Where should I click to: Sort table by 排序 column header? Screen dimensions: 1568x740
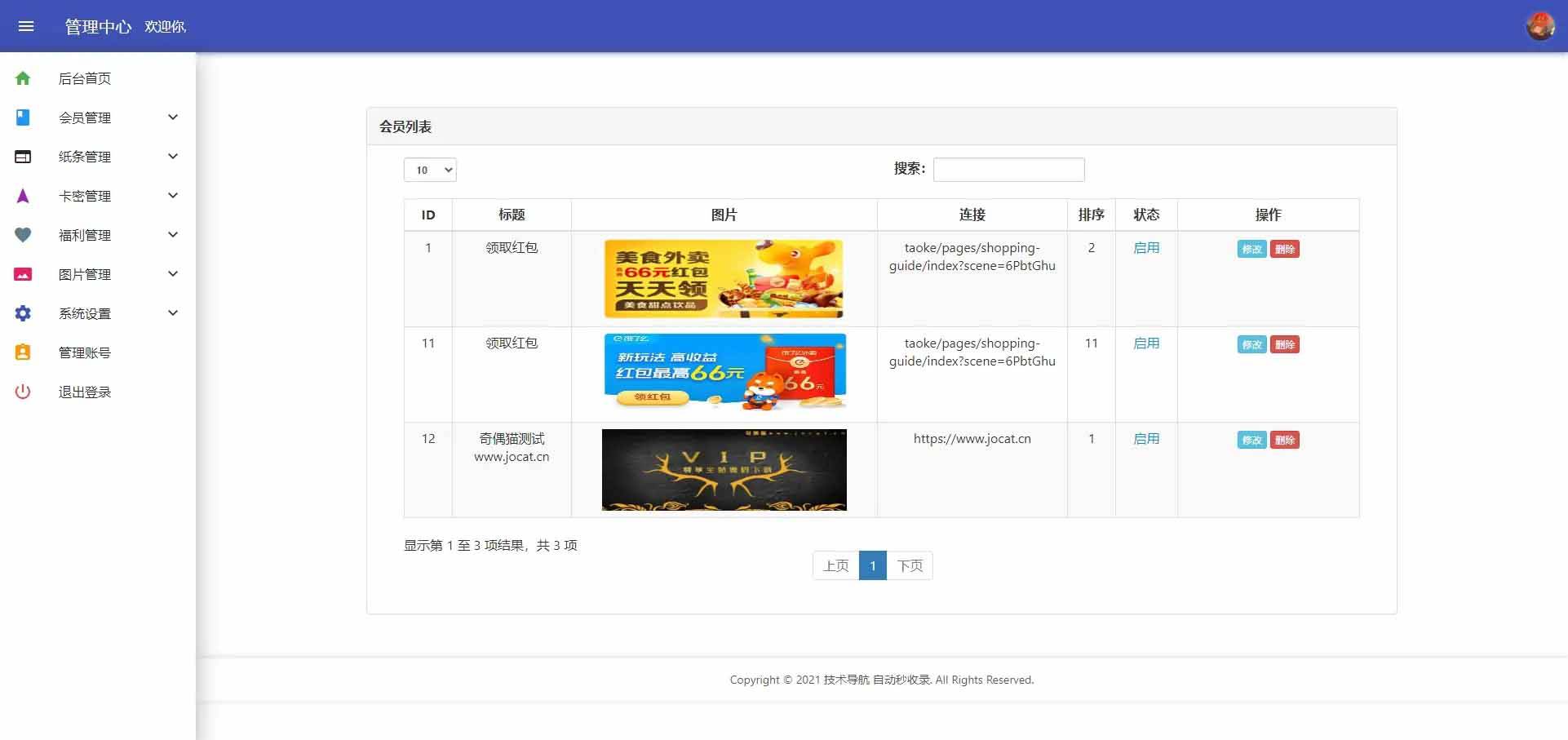(x=1091, y=215)
